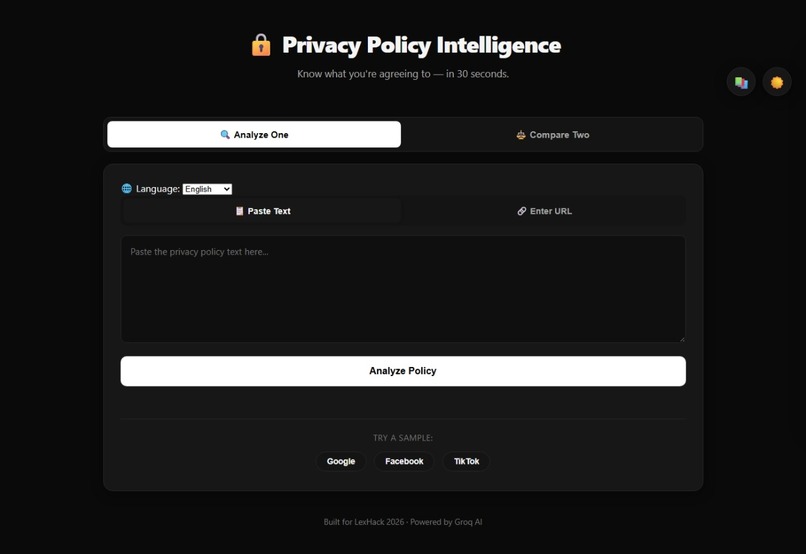
Task: Load the Facebook sample policy
Action: point(404,461)
